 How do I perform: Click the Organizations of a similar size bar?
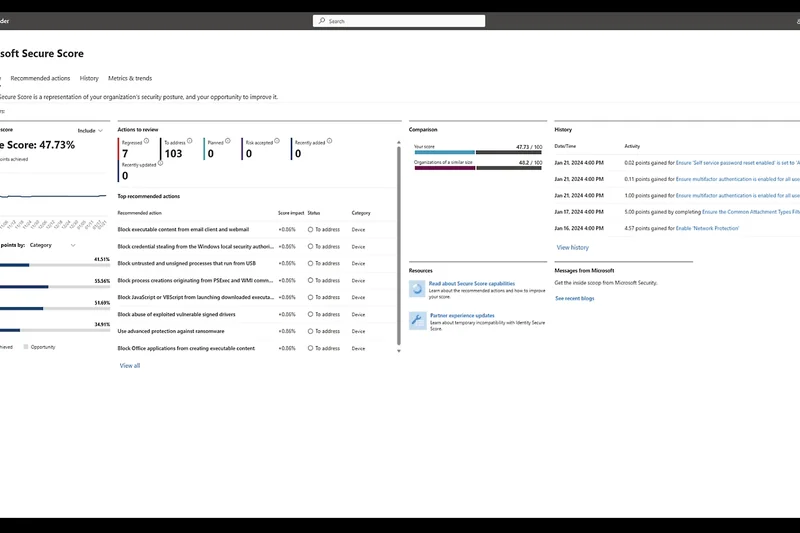pyautogui.click(x=478, y=168)
